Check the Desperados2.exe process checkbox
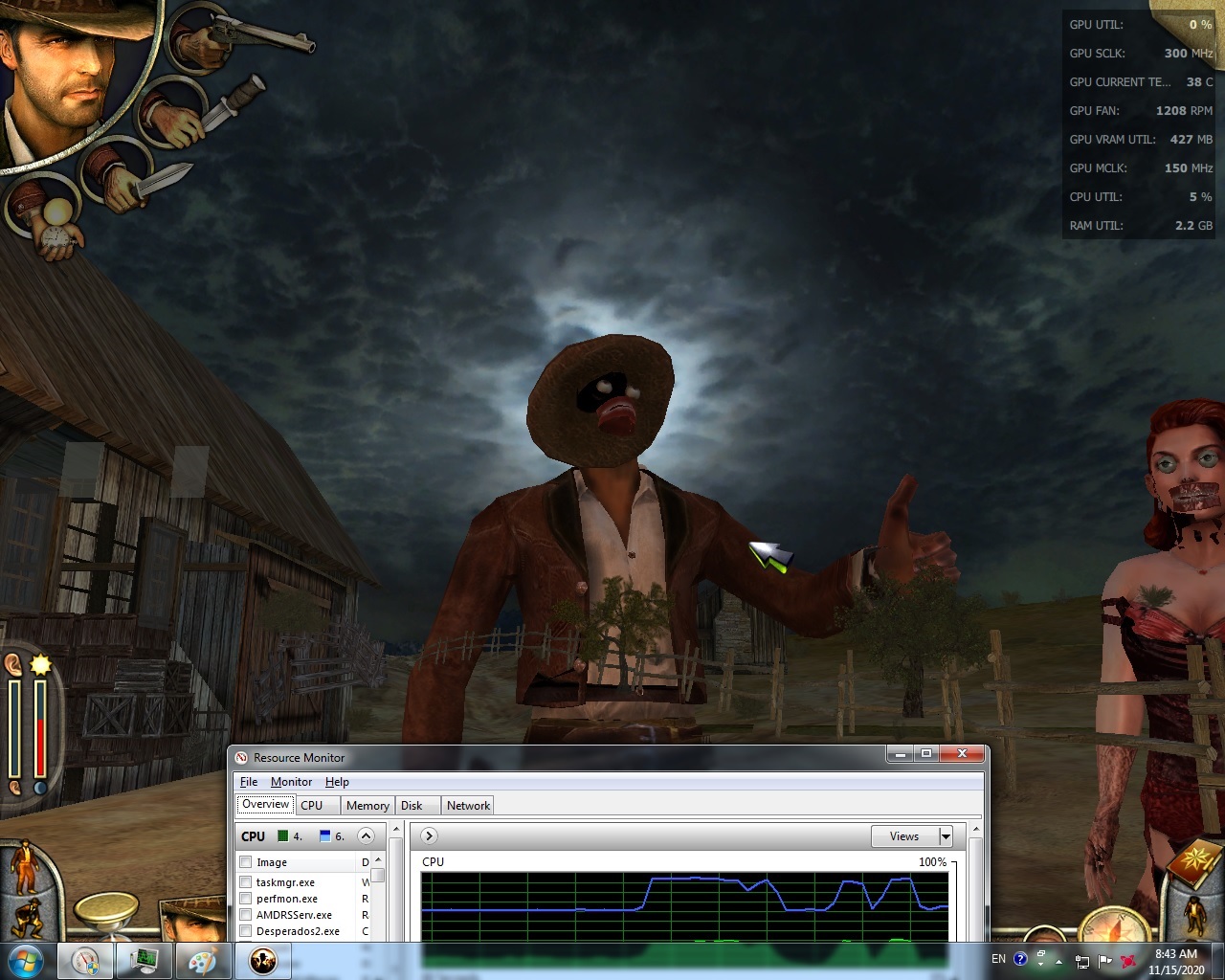 (246, 931)
